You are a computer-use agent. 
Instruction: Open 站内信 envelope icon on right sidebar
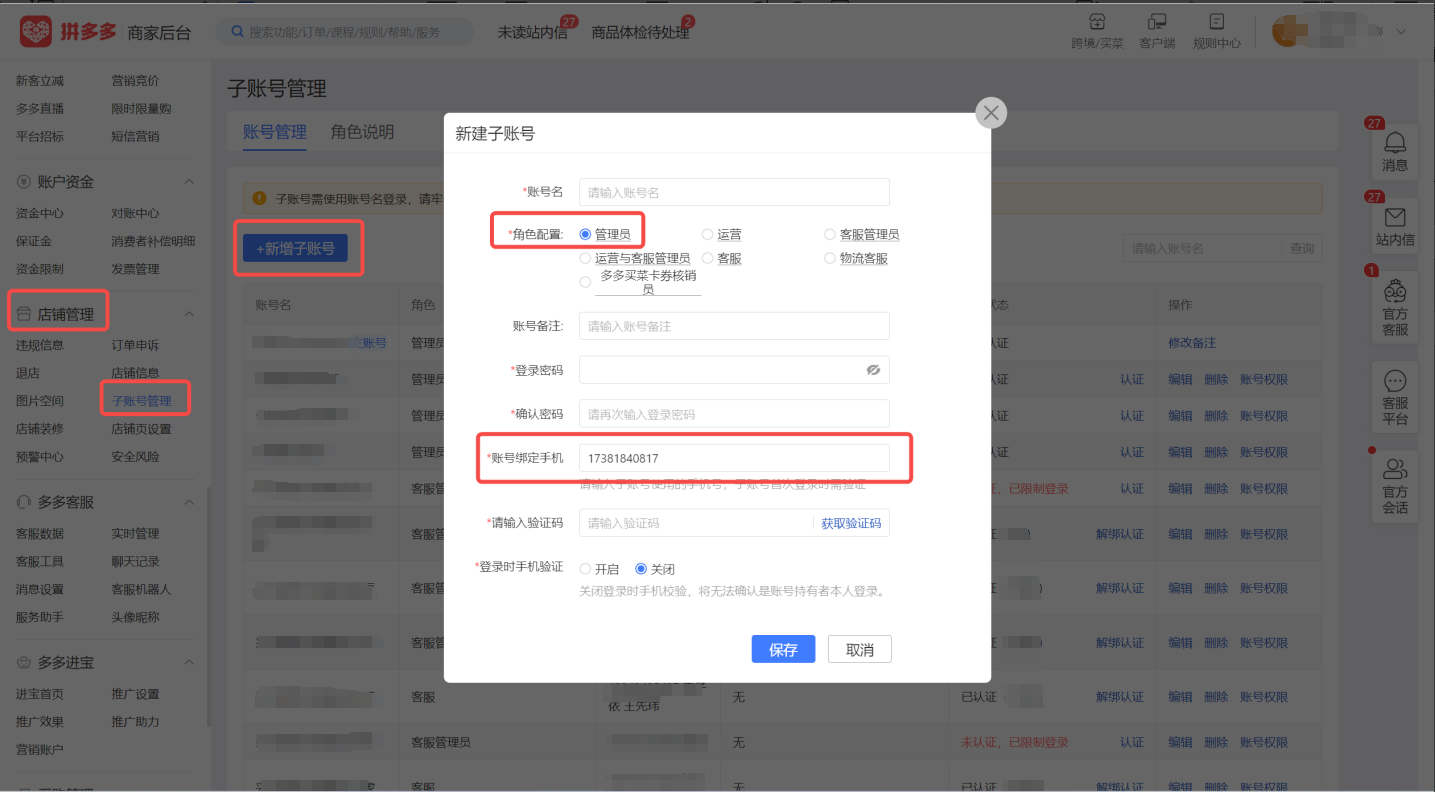coord(1395,217)
